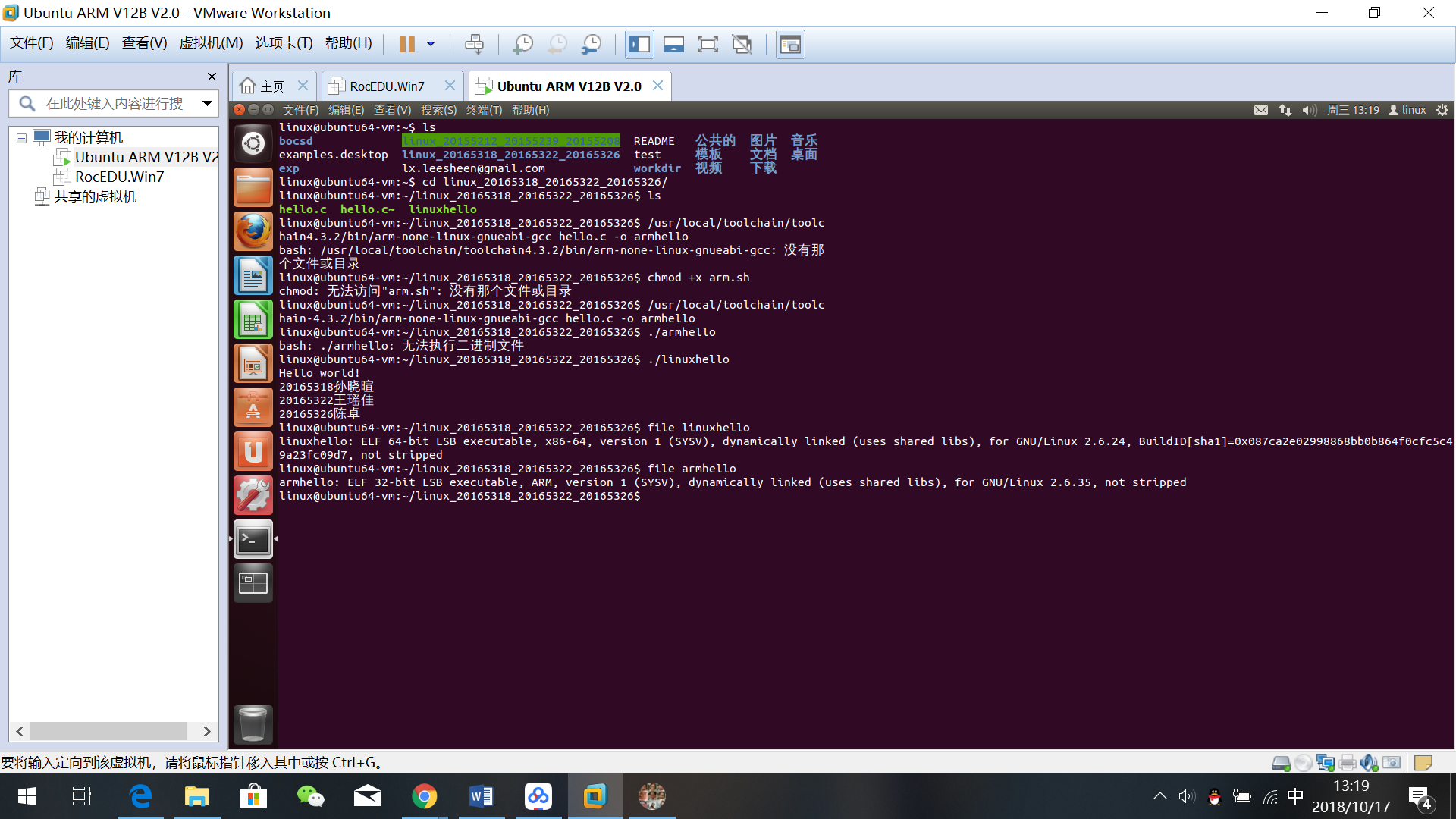Viewport: 1456px width, 819px height.
Task: Open the library search filter dropdown
Action: pos(207,104)
